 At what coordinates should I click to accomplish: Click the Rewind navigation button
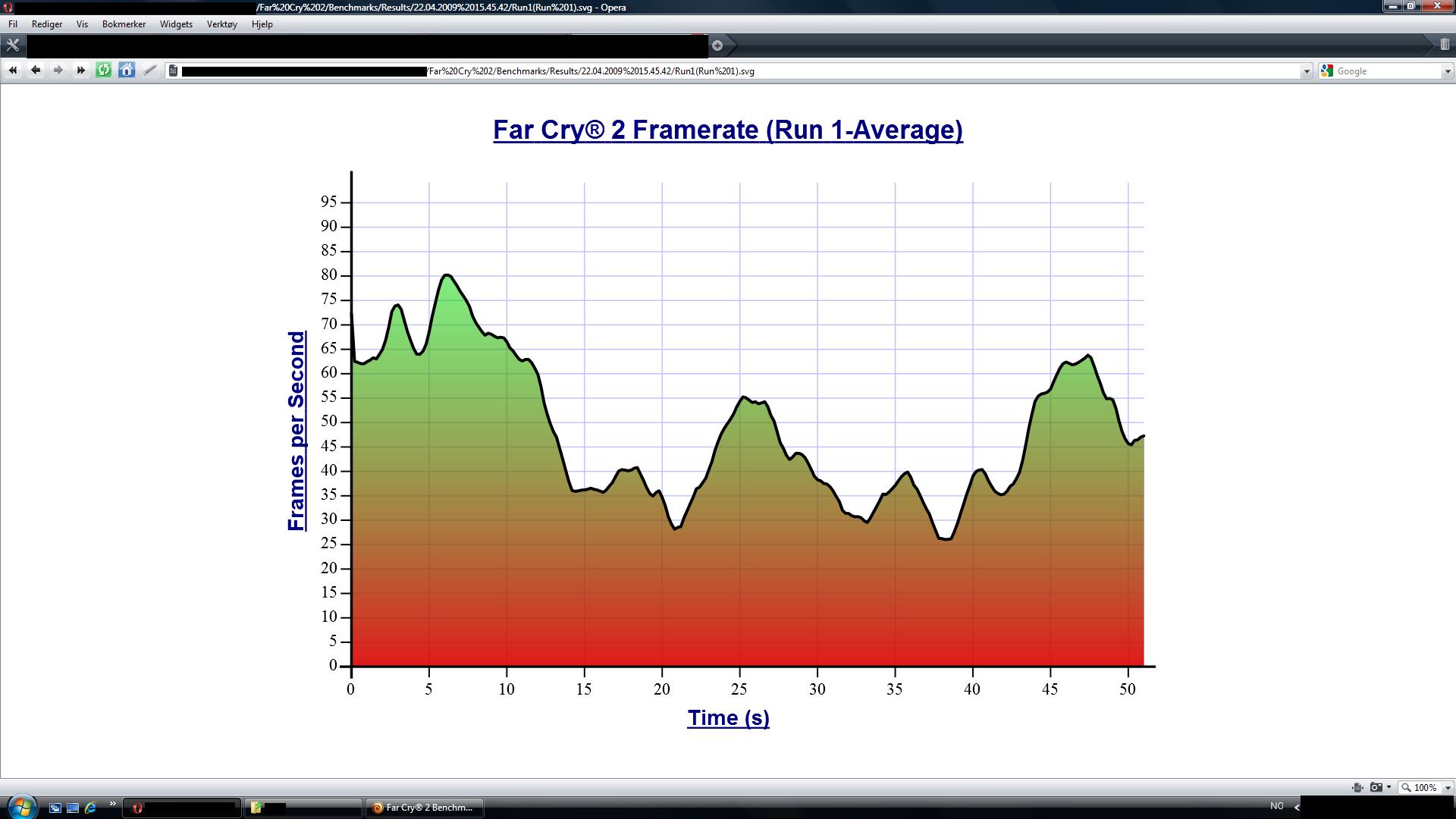pos(12,71)
